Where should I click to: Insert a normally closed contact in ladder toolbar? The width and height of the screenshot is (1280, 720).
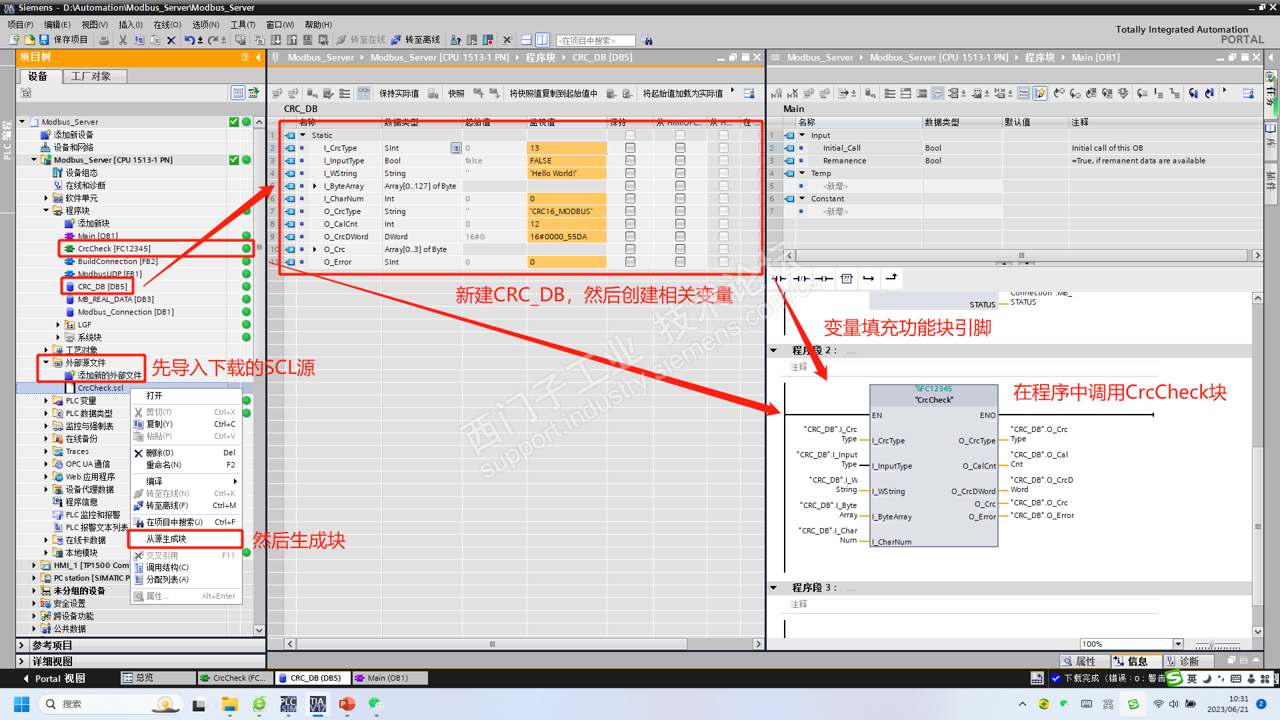click(x=802, y=279)
